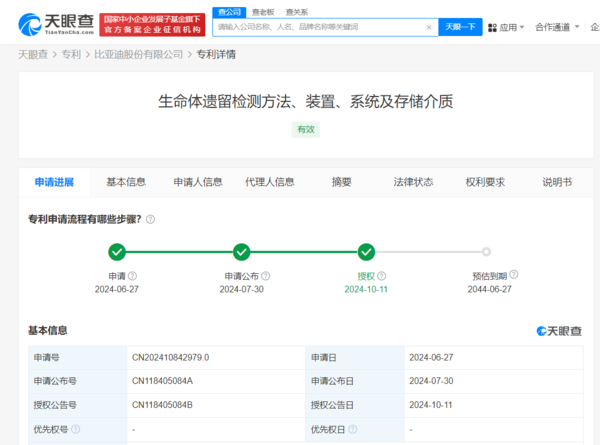Switch to the 摘要 tab

pyautogui.click(x=341, y=182)
